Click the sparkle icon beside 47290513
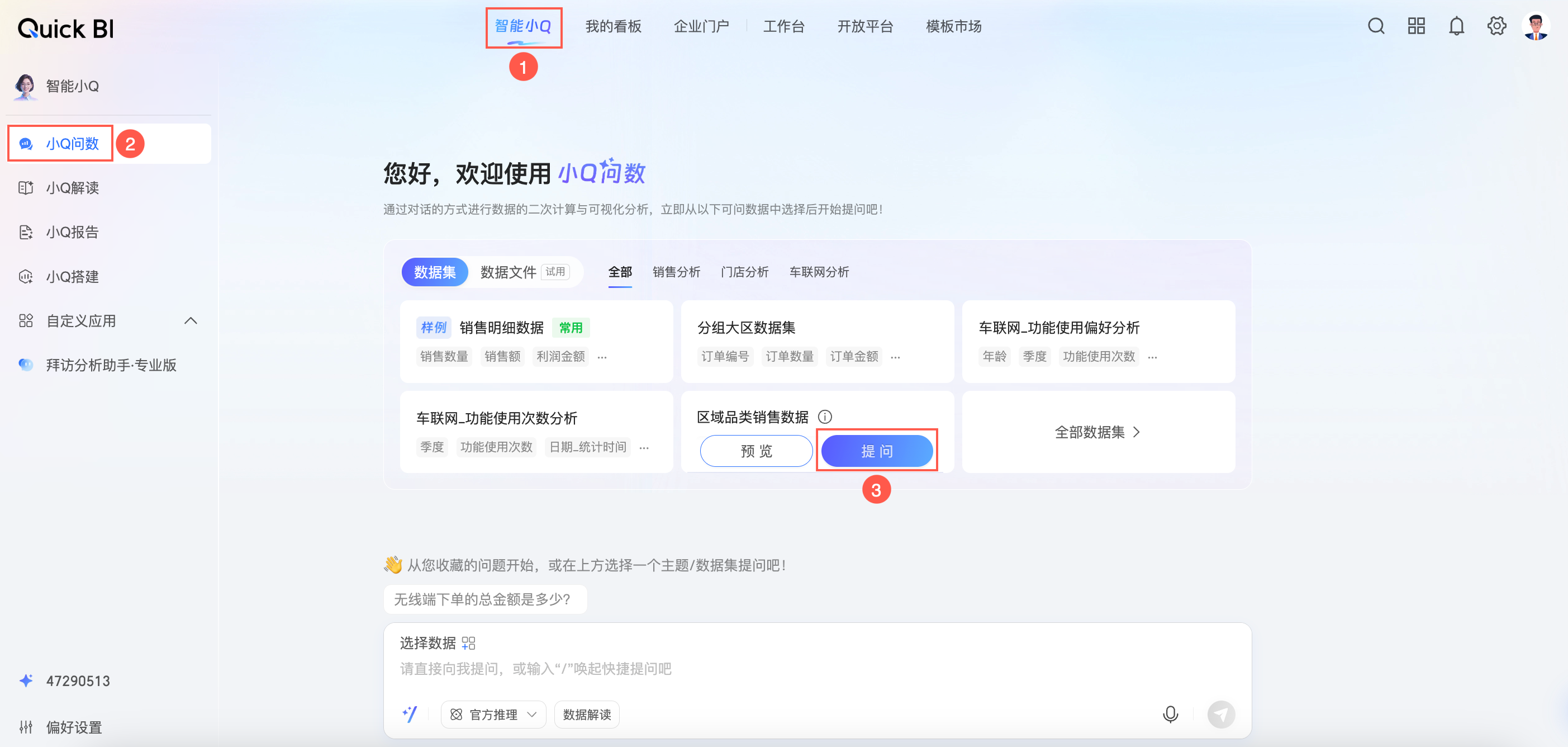This screenshot has height=747, width=1568. pyautogui.click(x=26, y=680)
